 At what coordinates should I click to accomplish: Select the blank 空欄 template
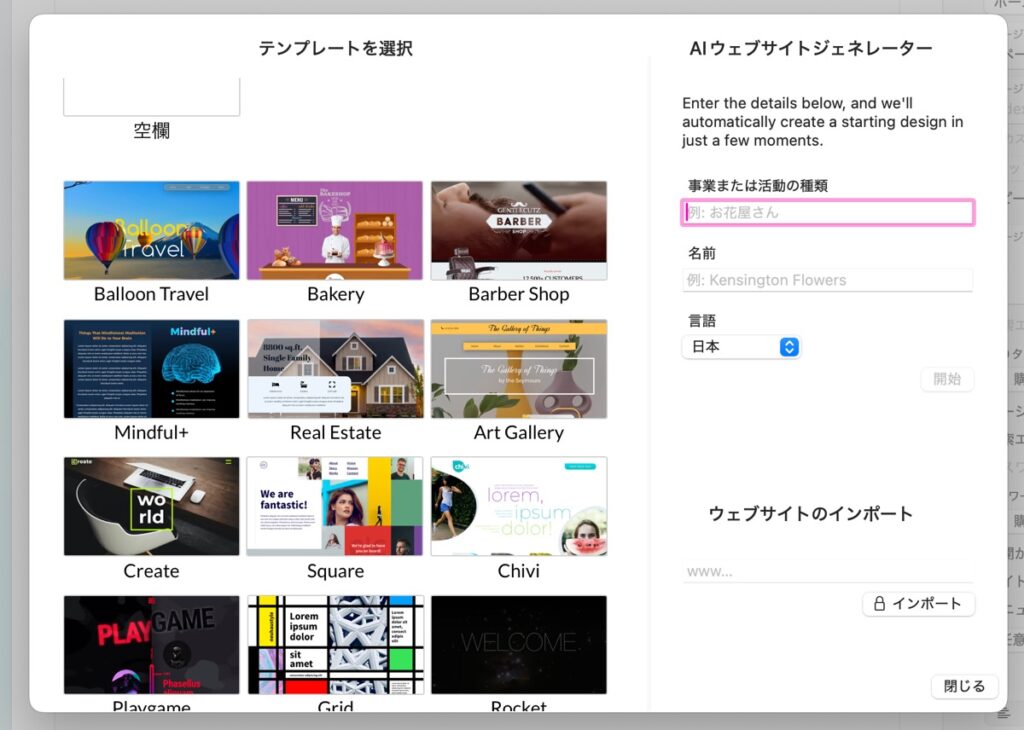point(151,98)
